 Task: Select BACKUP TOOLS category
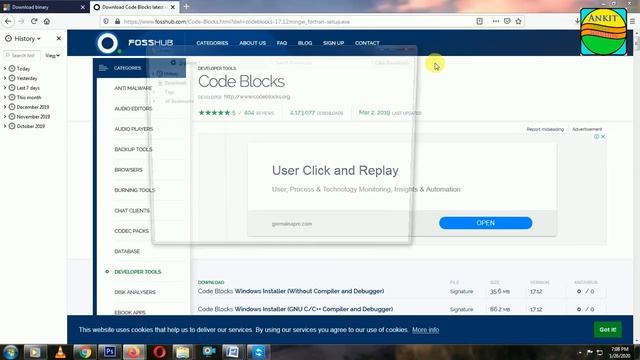[x=133, y=149]
